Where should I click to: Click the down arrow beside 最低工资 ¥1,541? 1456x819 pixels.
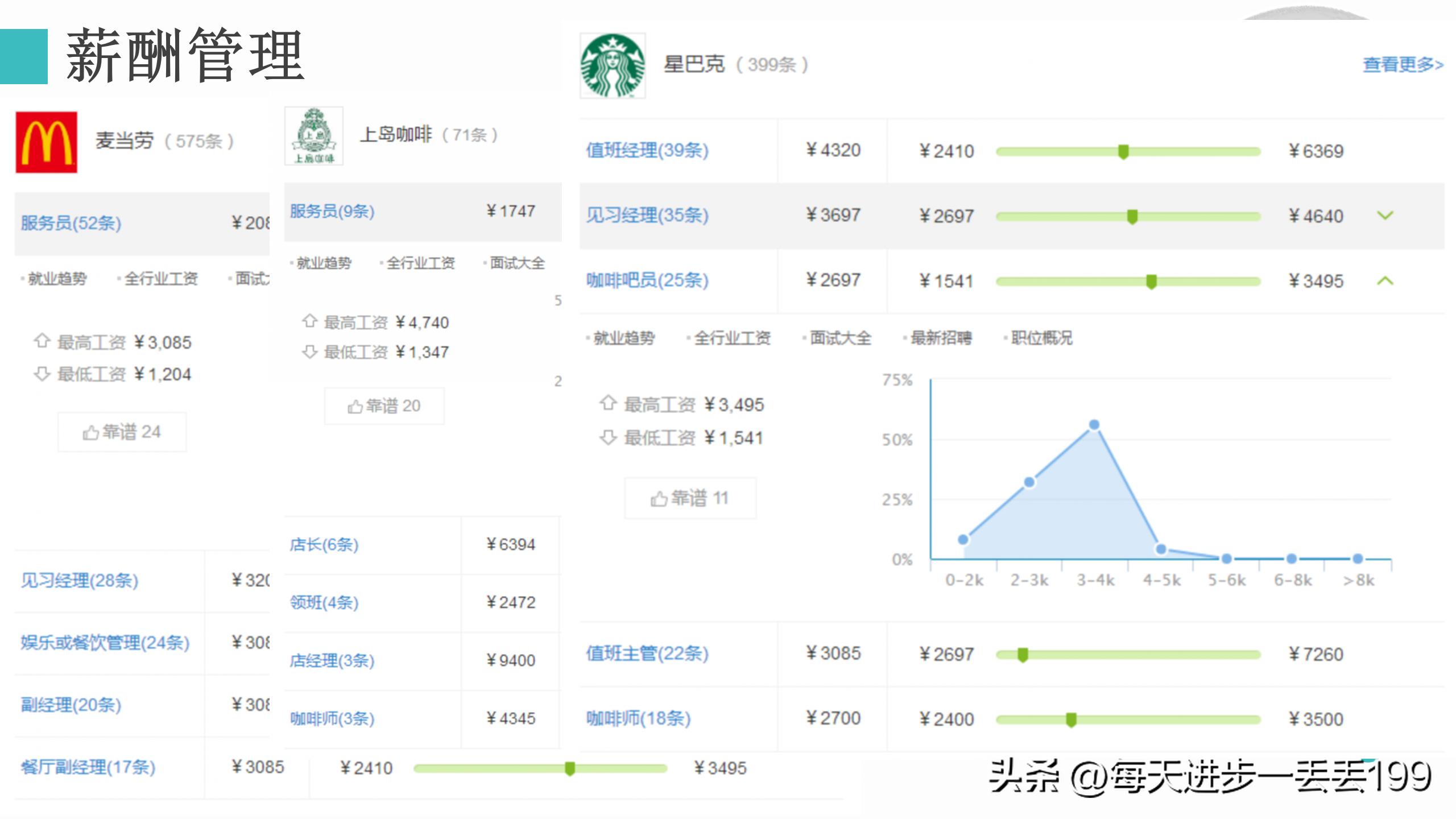[x=609, y=437]
